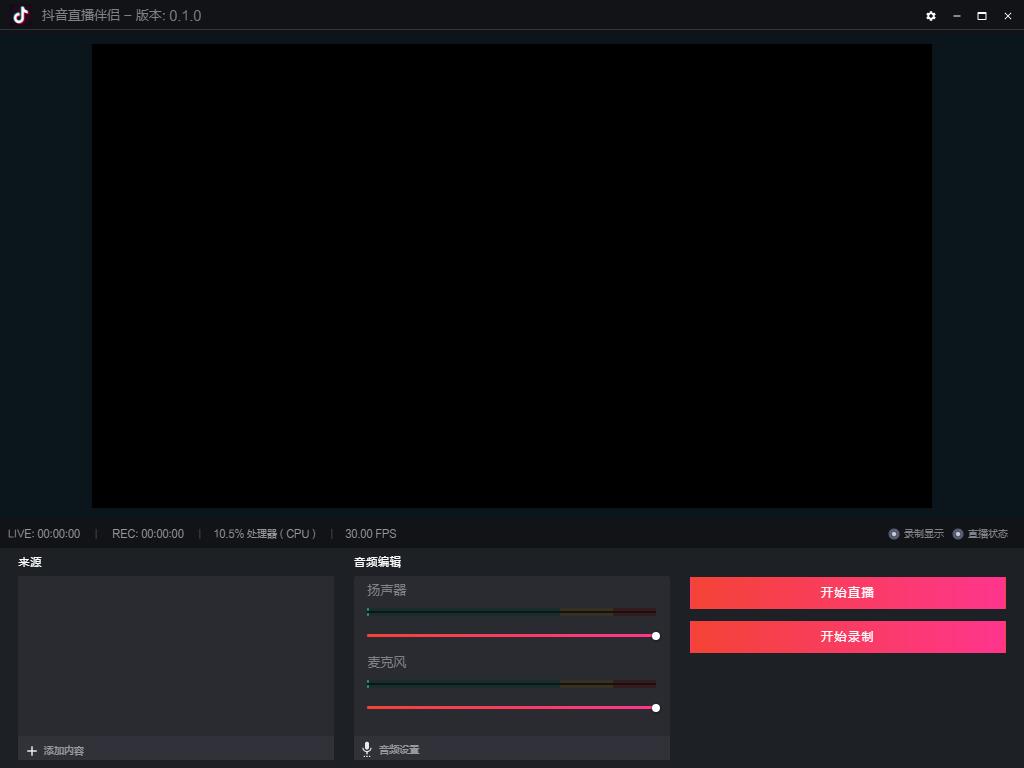This screenshot has height=768, width=1024.
Task: Click inside the black preview canvas
Action: [512, 276]
